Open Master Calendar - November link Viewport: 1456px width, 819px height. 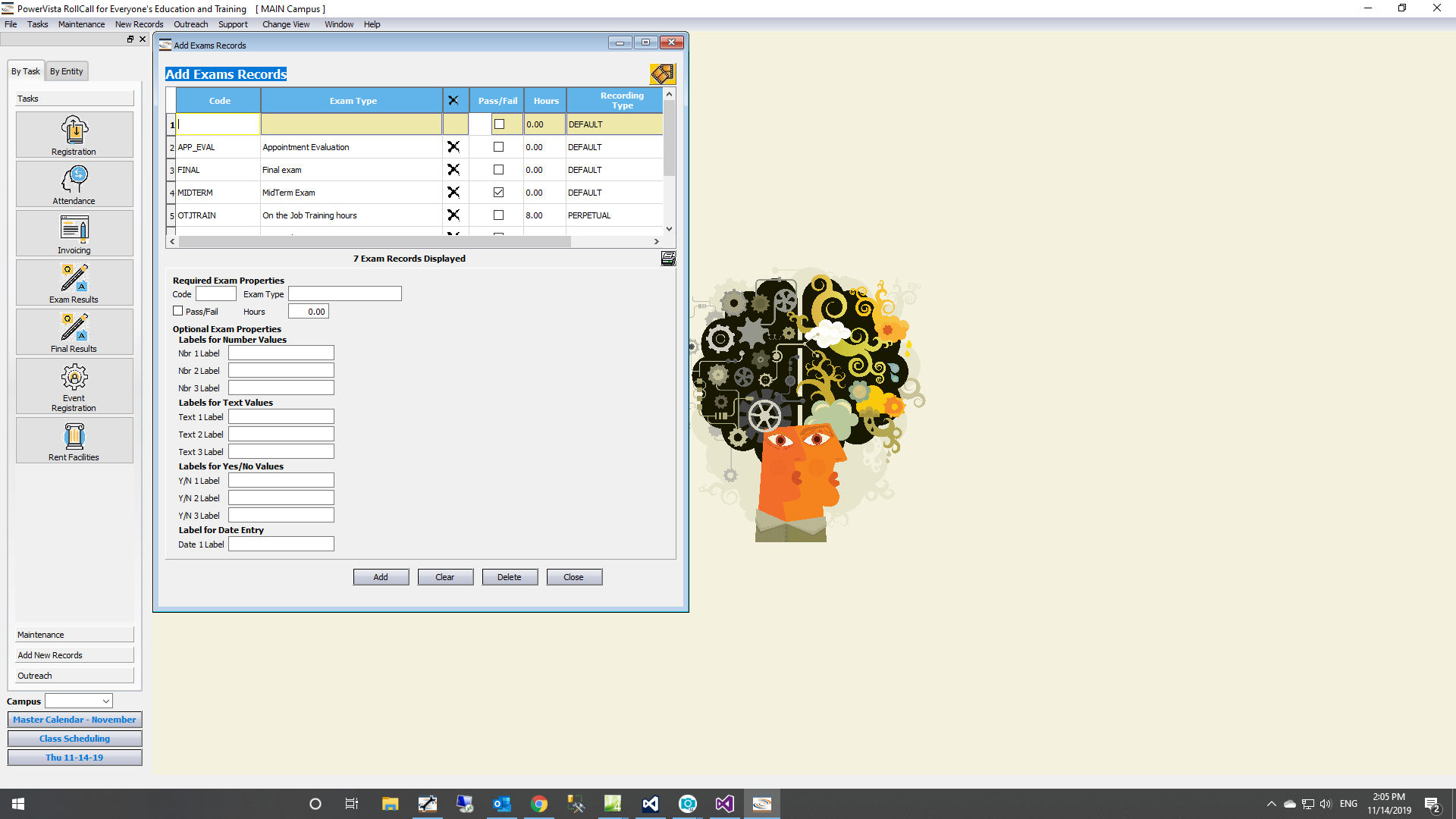pos(74,720)
